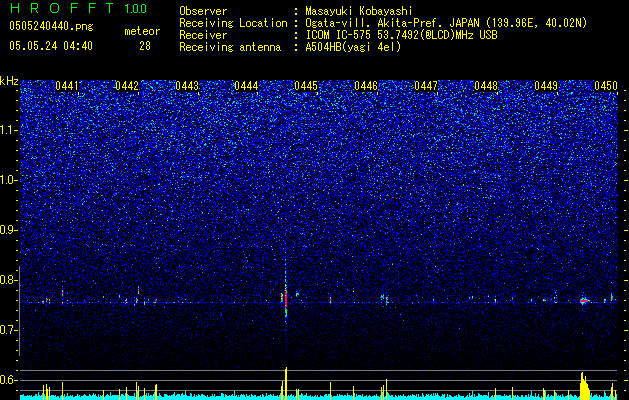
Task: Click the 0.8 kHz axis label
Action: point(9,280)
